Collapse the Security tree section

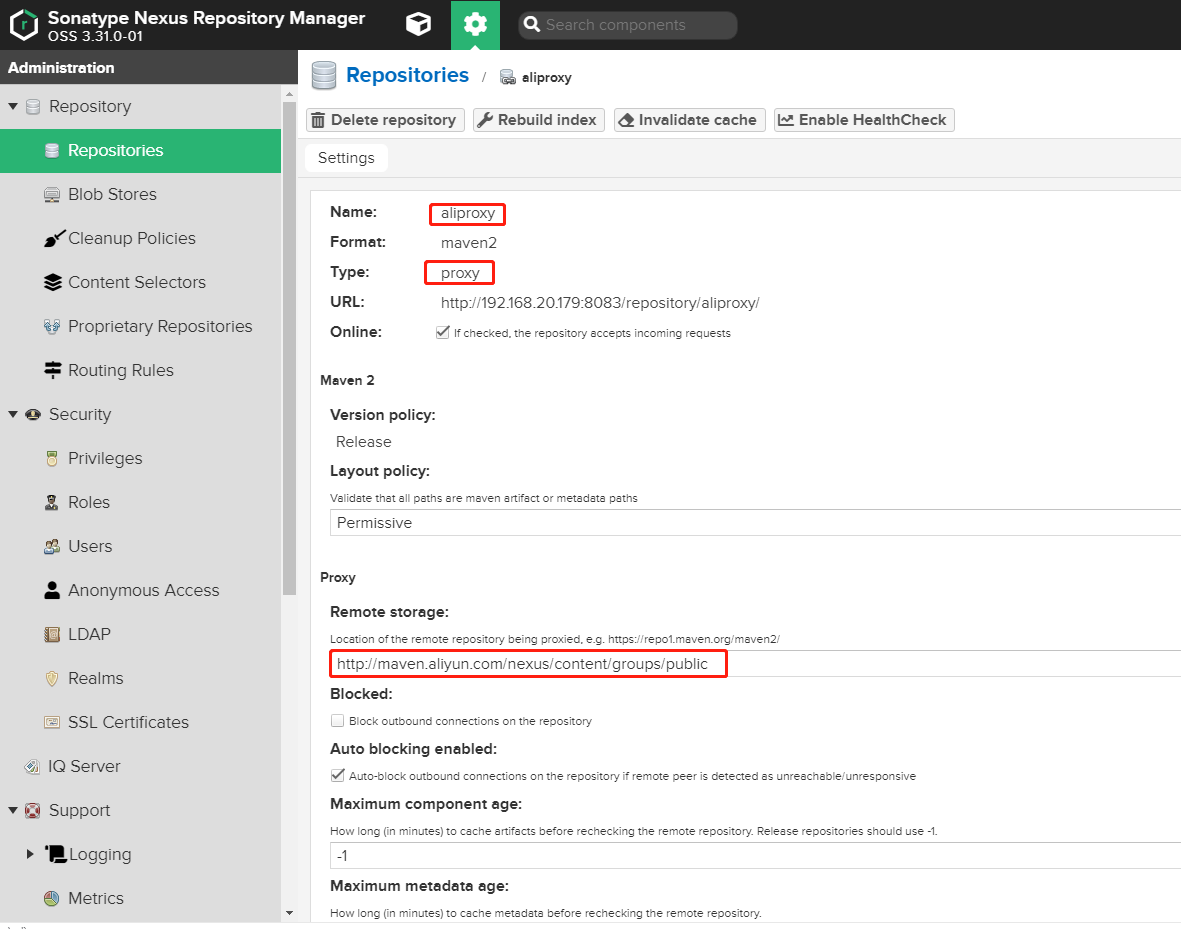(13, 414)
